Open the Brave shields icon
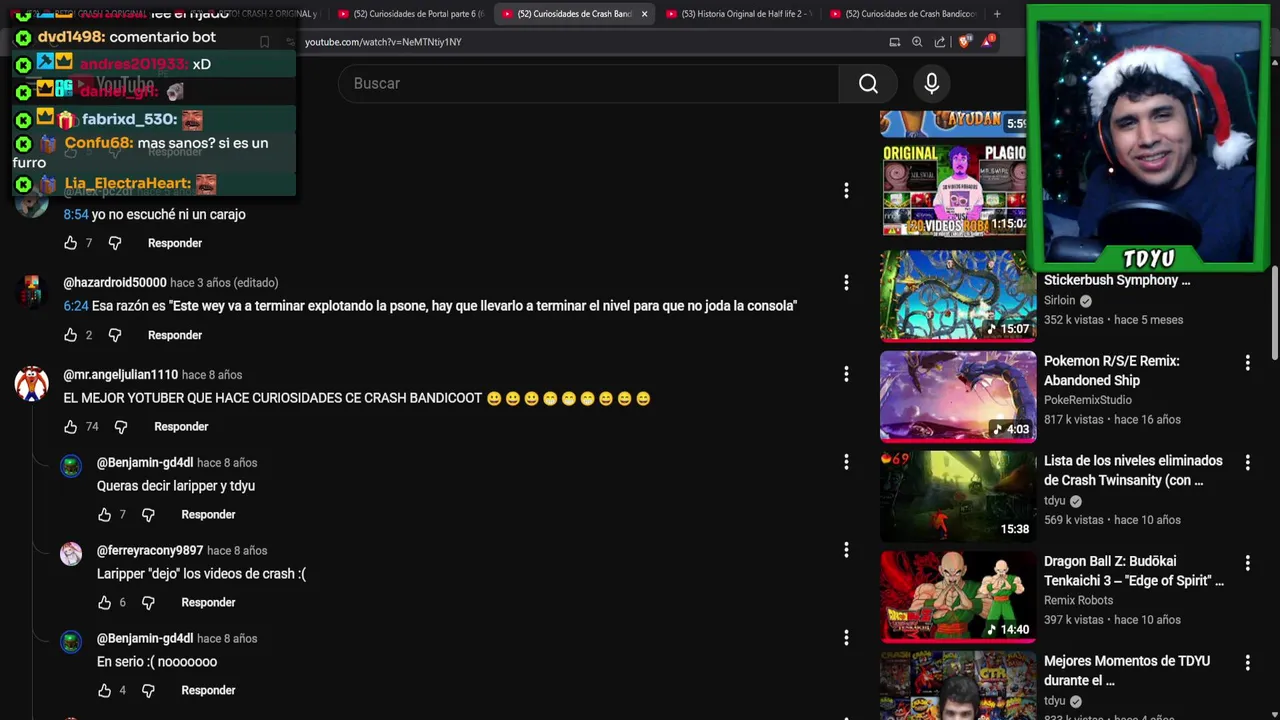Viewport: 1280px width, 720px height. (964, 42)
